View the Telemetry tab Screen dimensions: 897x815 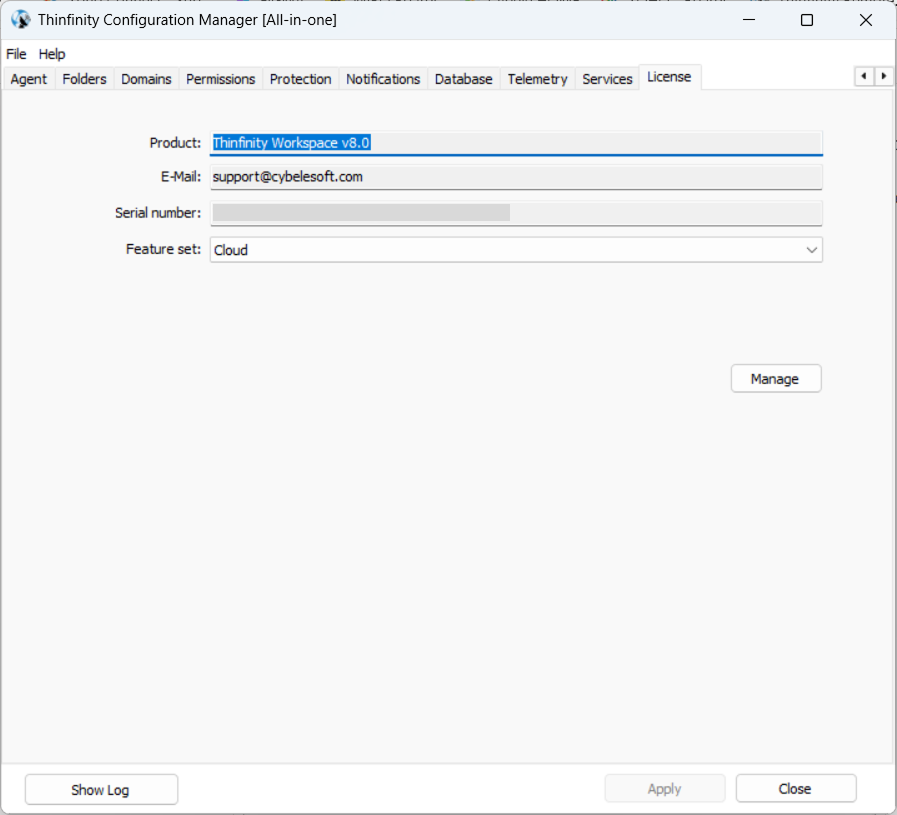click(538, 79)
